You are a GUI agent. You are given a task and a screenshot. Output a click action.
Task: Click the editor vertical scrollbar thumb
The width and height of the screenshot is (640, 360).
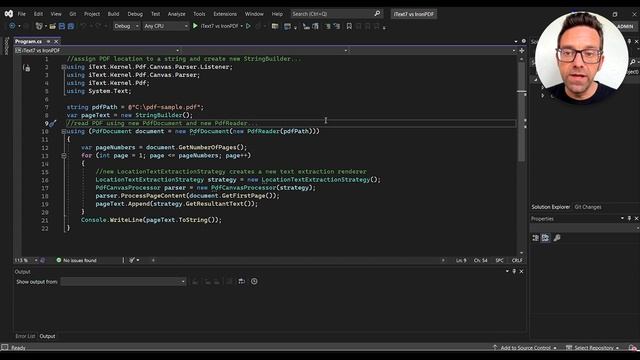522,112
